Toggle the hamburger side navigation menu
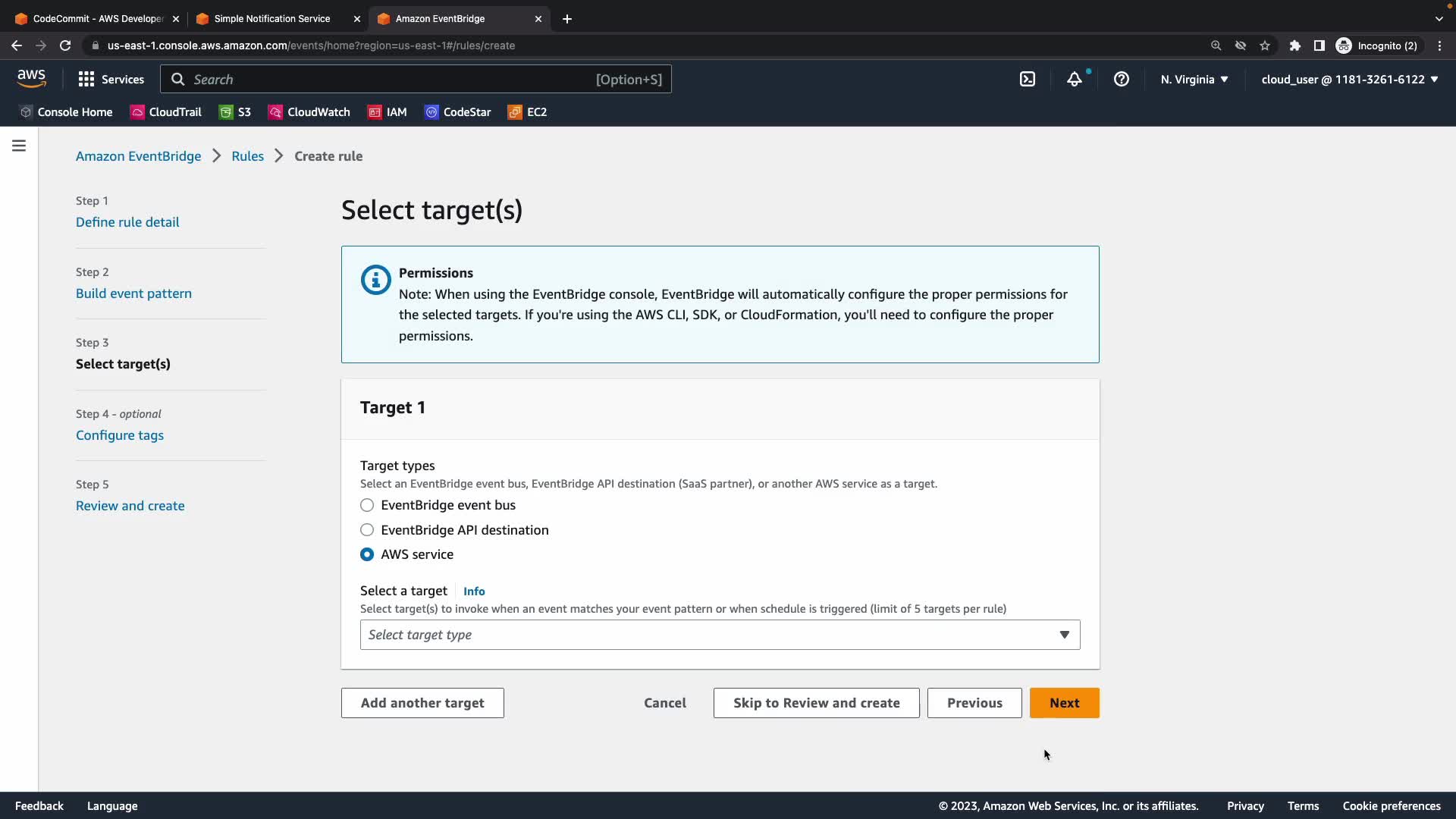The image size is (1456, 819). point(19,146)
